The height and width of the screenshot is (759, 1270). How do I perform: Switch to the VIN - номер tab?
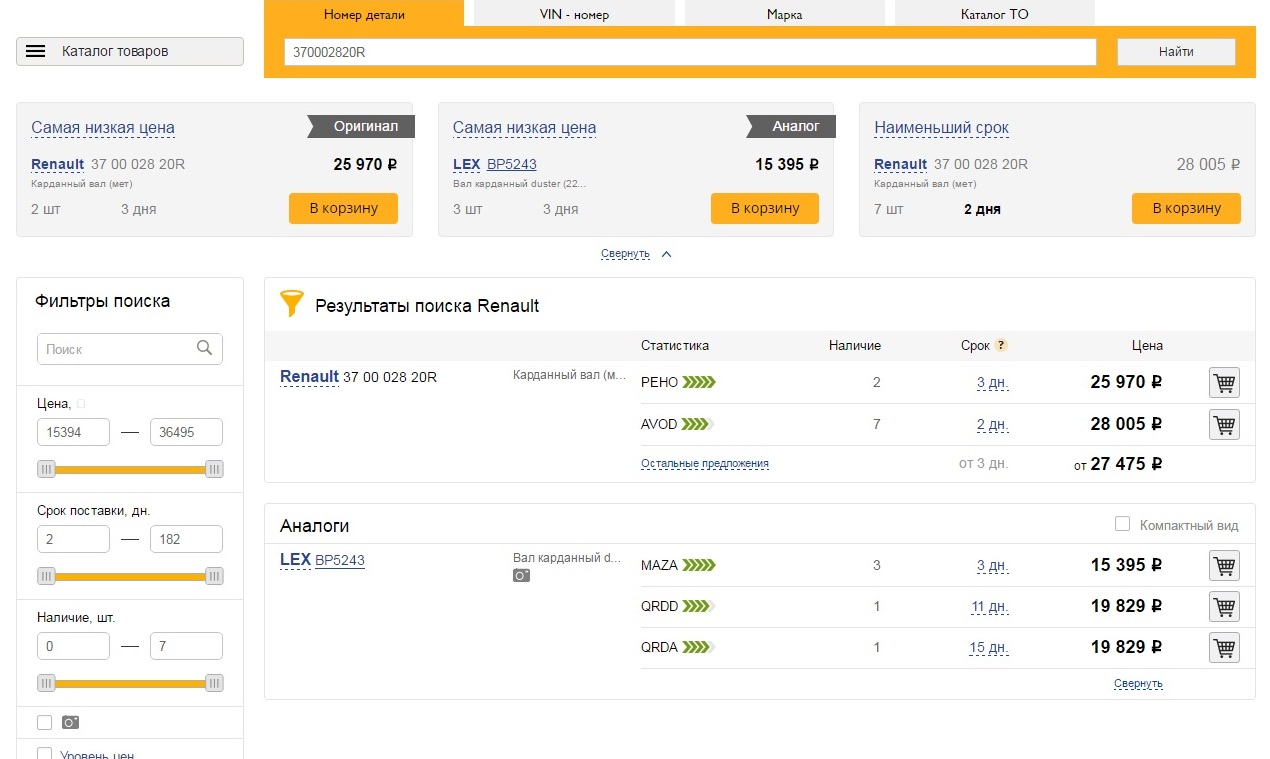[x=574, y=14]
